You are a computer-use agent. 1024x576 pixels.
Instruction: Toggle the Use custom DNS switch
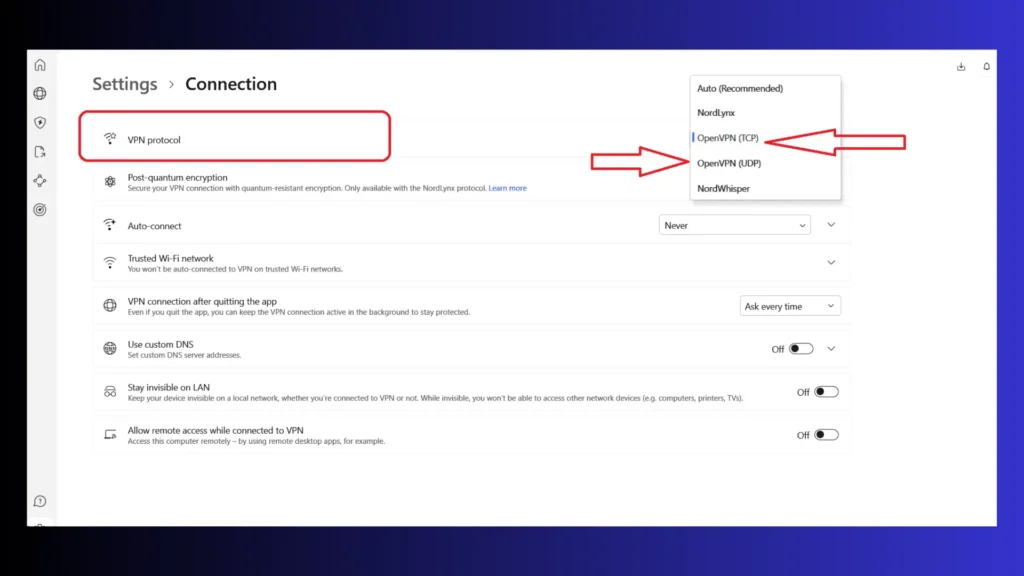(801, 349)
